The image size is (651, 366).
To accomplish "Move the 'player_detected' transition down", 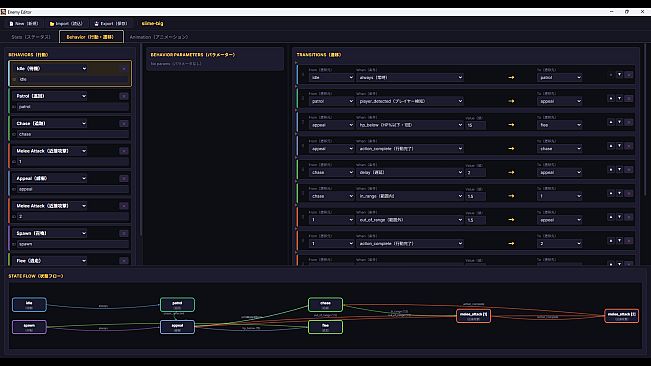I will pyautogui.click(x=619, y=98).
